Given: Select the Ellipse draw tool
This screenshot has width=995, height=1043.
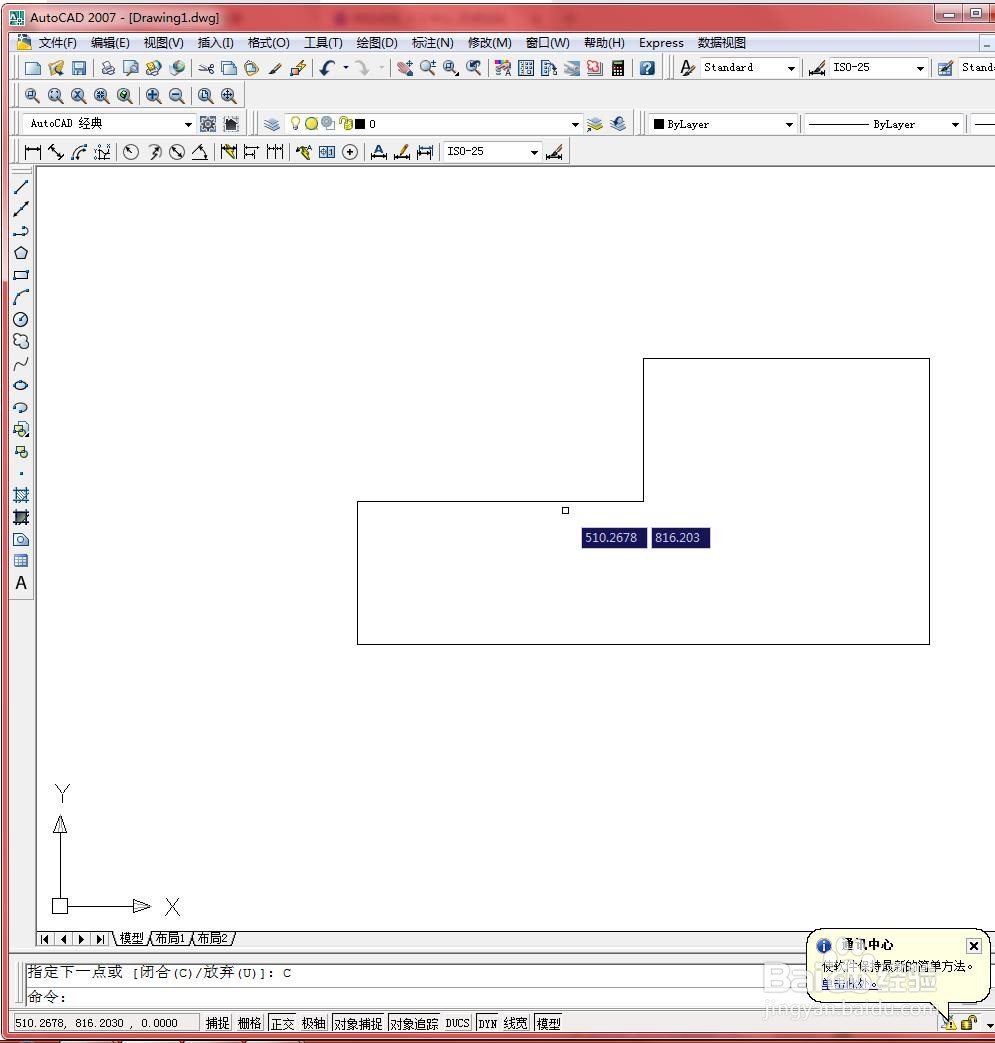Looking at the screenshot, I should (21, 385).
